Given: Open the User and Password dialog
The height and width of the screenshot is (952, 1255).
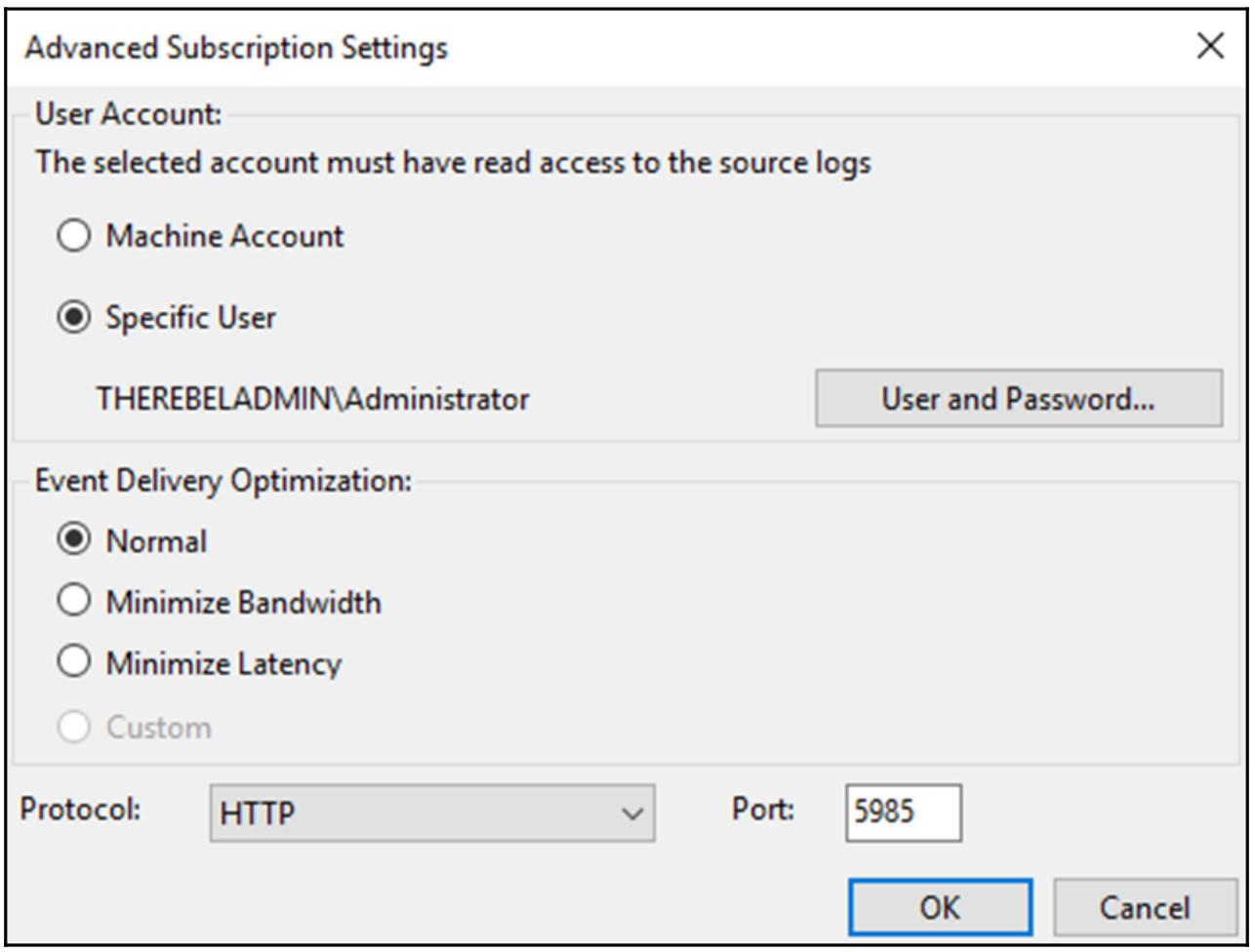Looking at the screenshot, I should [x=1018, y=398].
